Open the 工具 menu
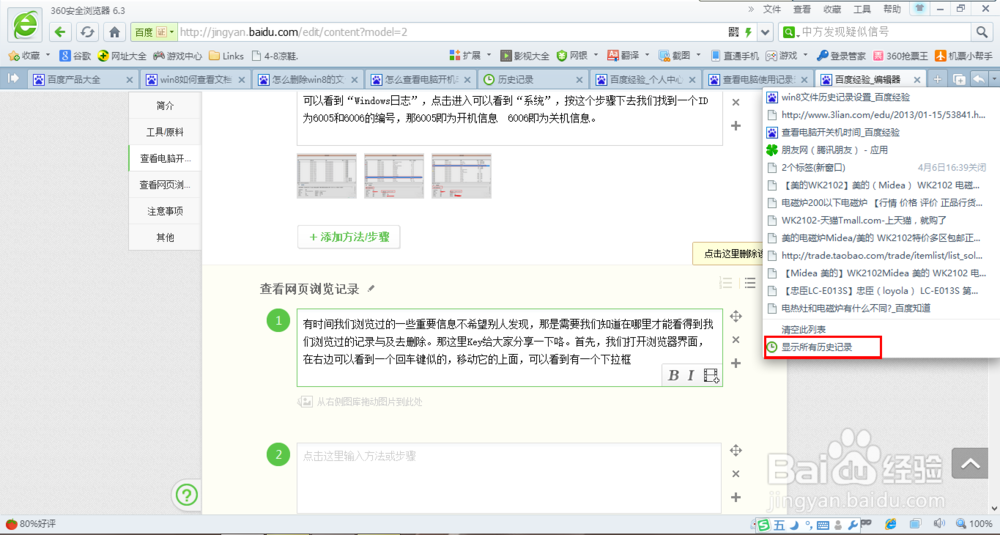Image resolution: width=1000 pixels, height=535 pixels. click(862, 10)
